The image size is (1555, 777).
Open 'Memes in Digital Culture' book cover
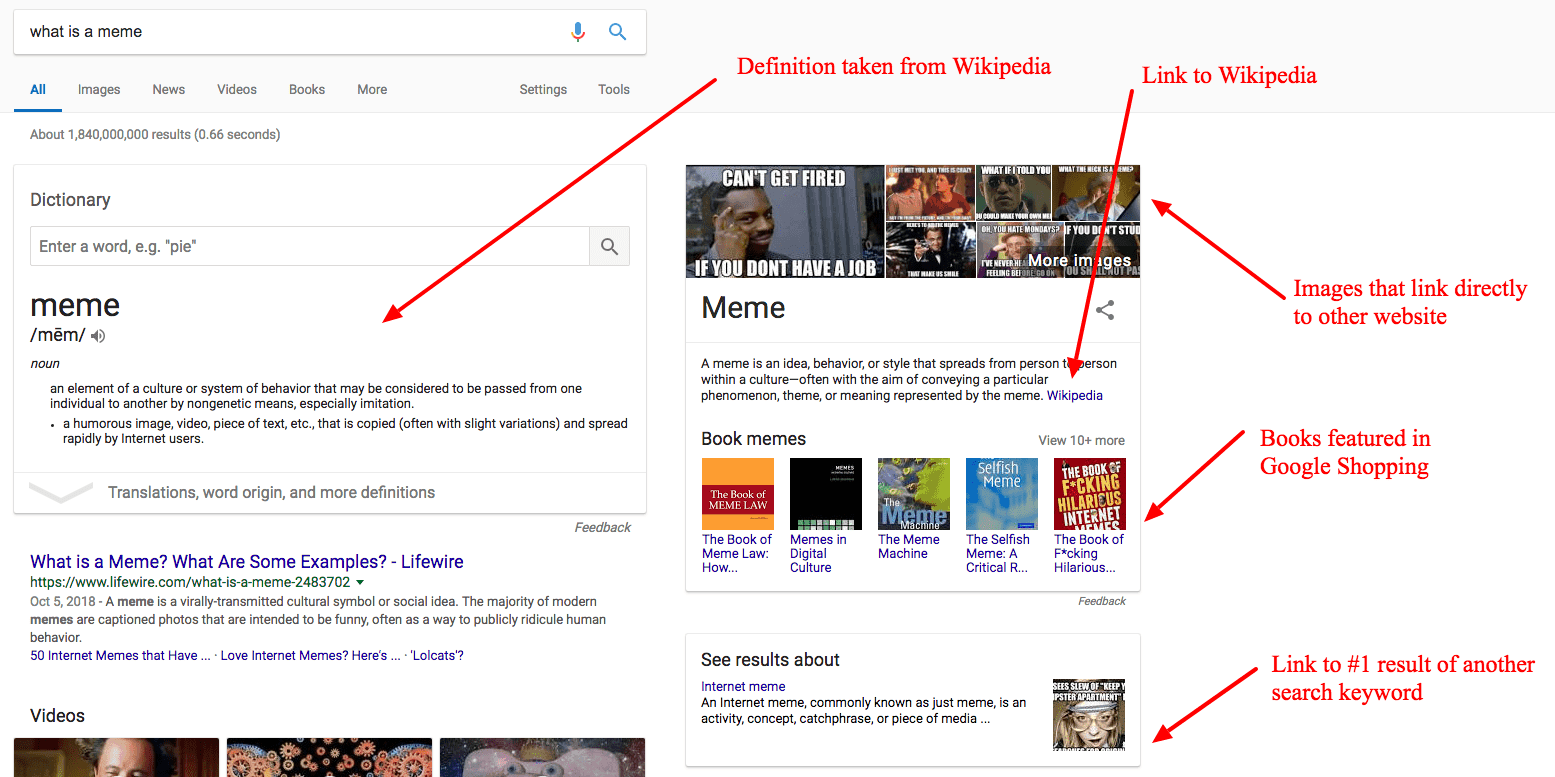pyautogui.click(x=826, y=494)
